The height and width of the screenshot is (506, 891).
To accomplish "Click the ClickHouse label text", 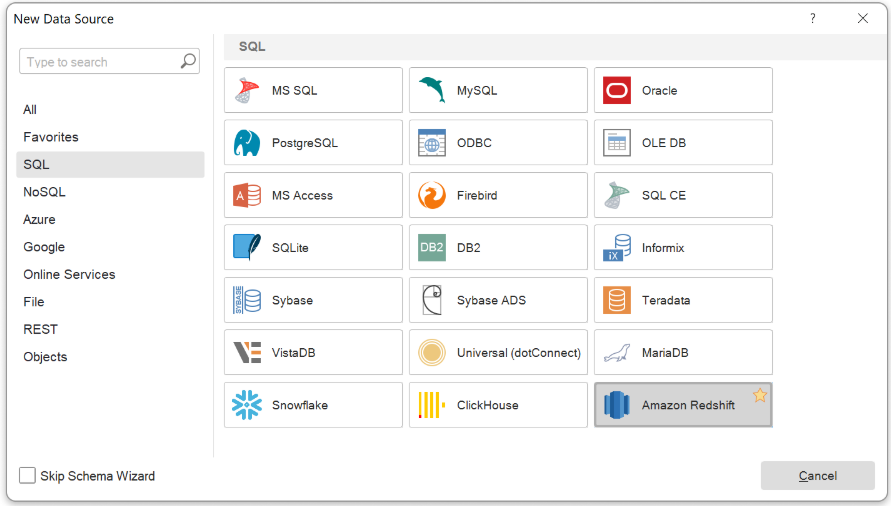I will click(488, 405).
